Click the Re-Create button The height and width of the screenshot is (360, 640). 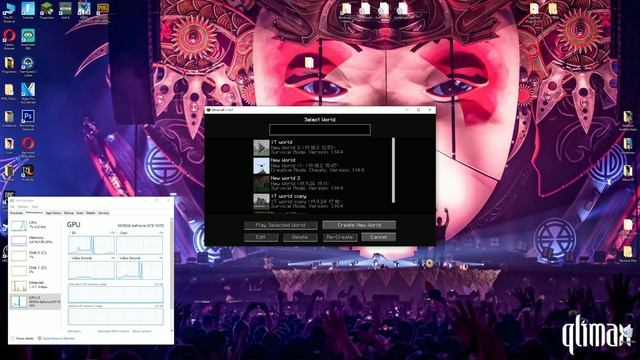pos(340,237)
